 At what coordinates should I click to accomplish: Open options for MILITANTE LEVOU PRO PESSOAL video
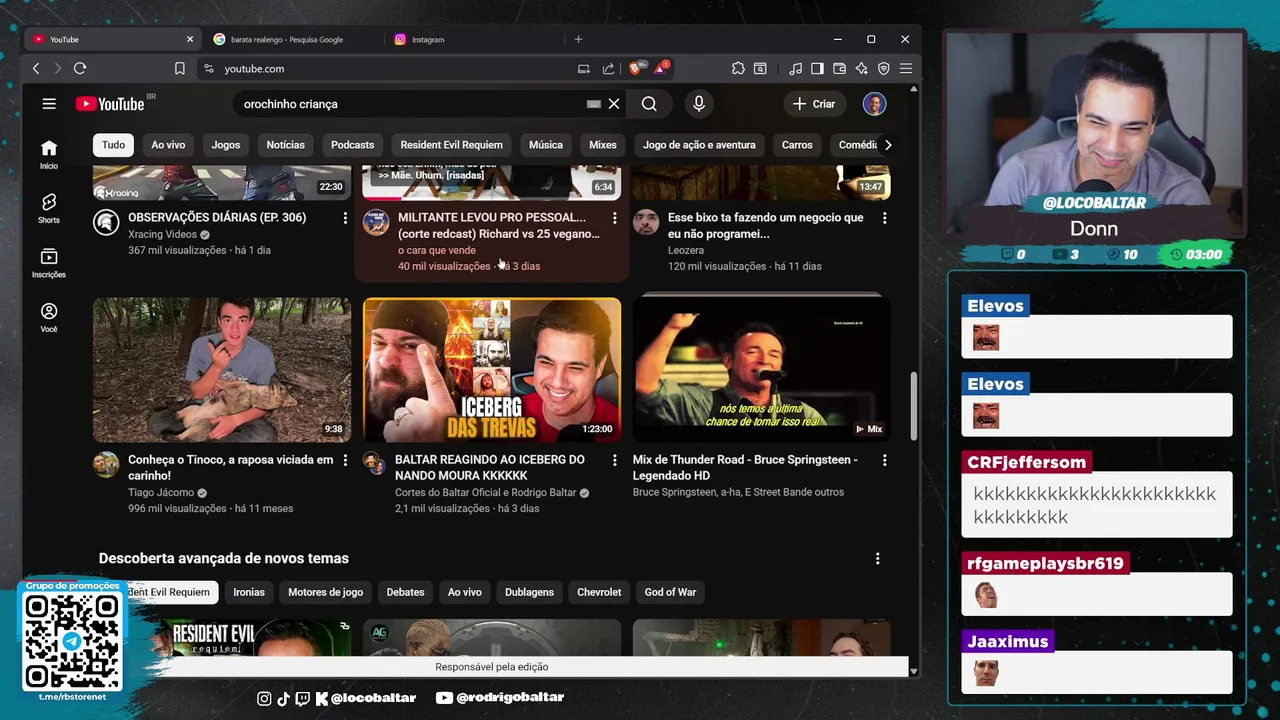point(614,218)
